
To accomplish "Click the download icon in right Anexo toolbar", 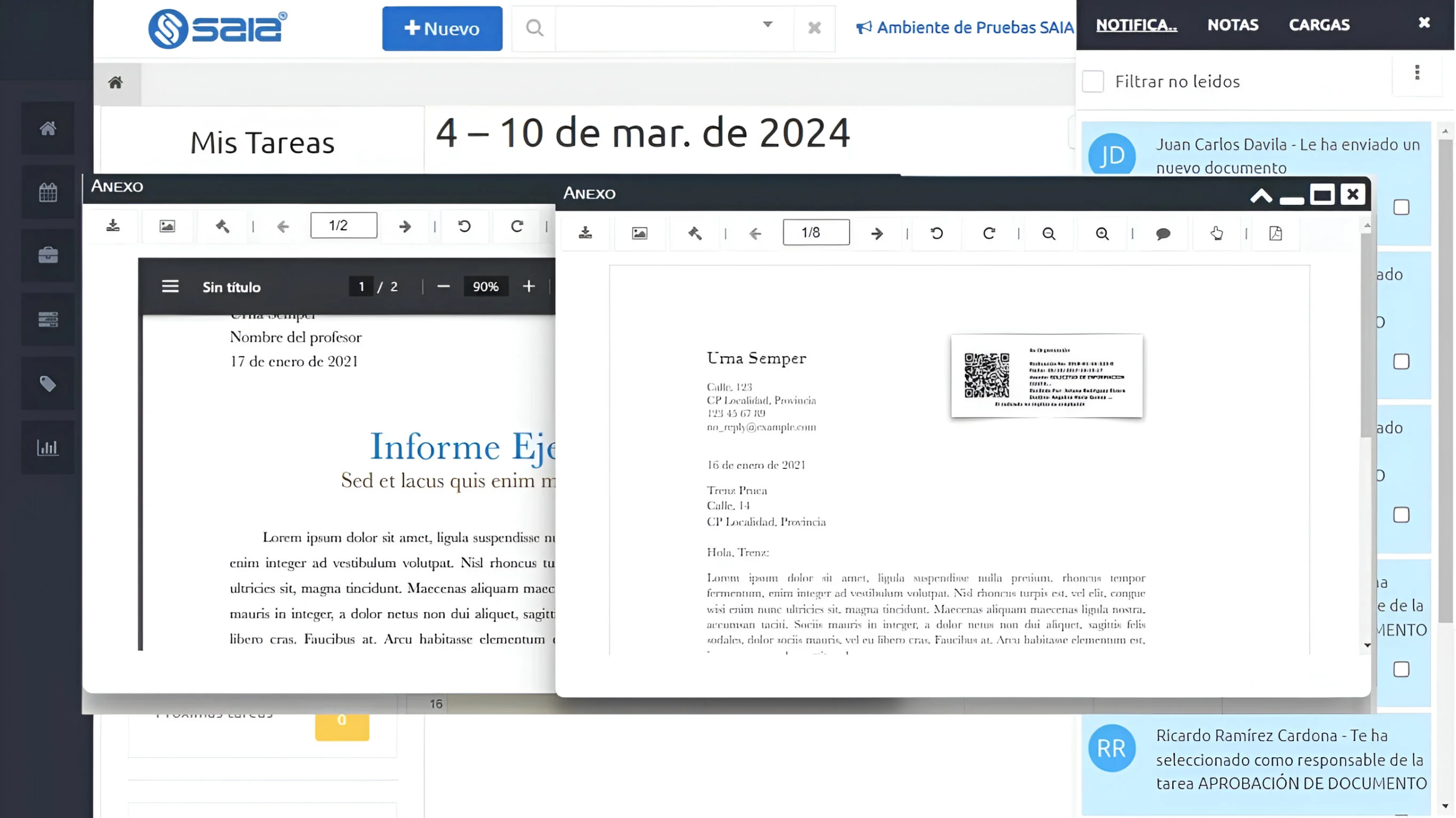I will pos(585,233).
